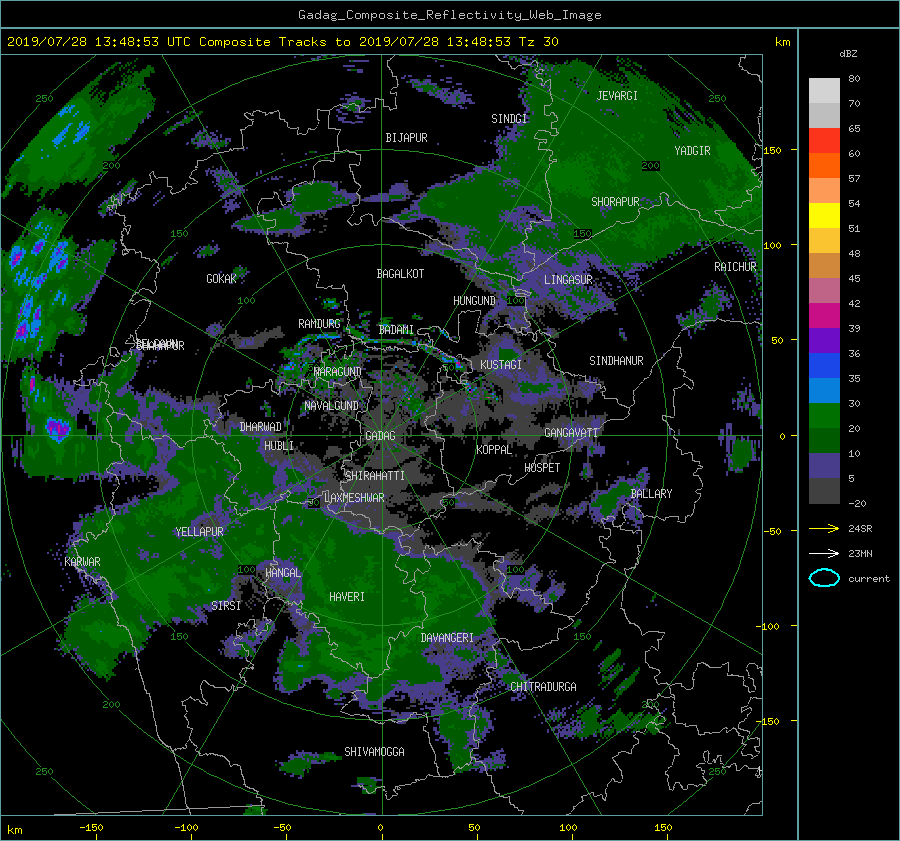Click the Gadag_Composite_Reflectivity_Web_Image title
The width and height of the screenshot is (900, 841).
[449, 15]
